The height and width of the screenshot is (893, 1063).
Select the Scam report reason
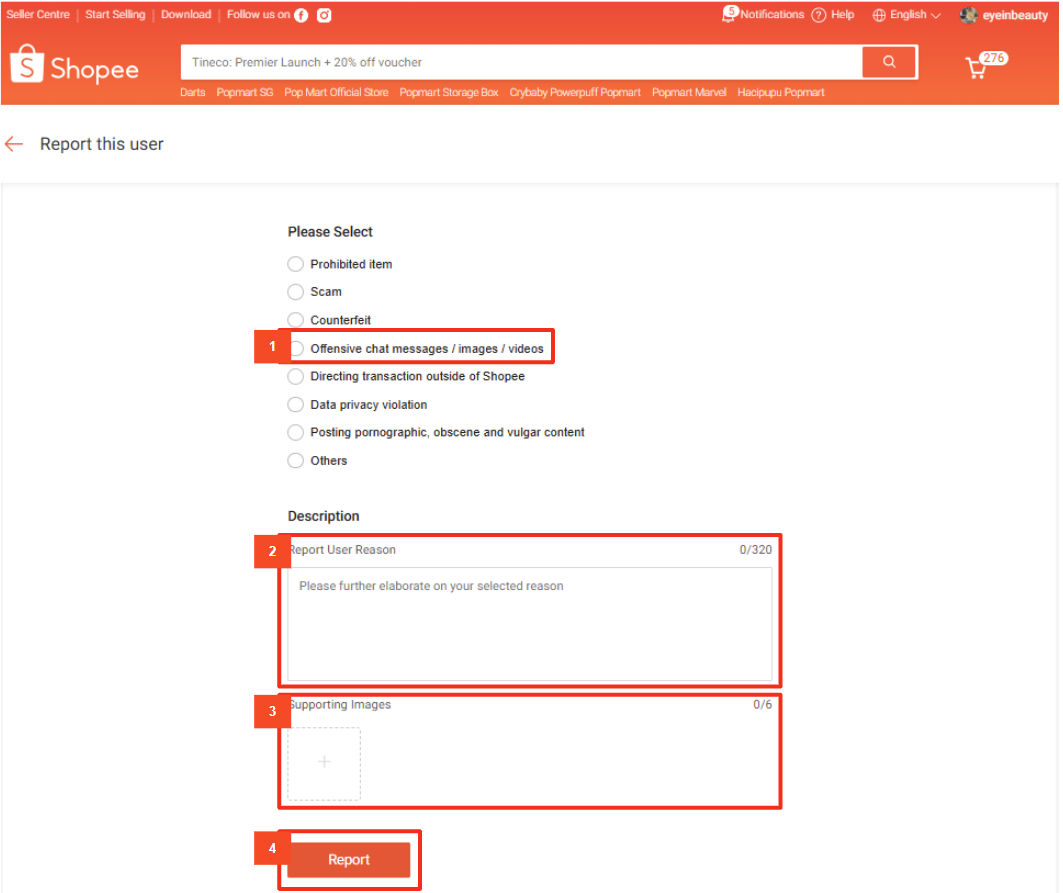295,292
